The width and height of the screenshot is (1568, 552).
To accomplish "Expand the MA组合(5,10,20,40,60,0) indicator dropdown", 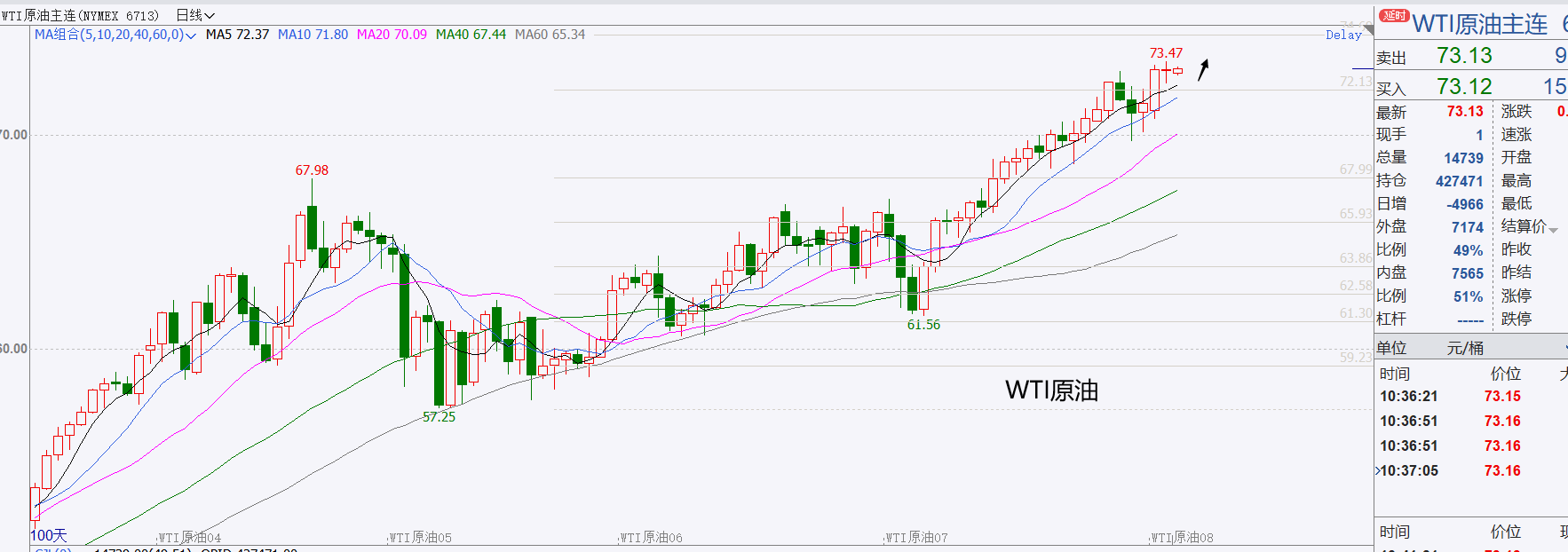I will 191,35.
